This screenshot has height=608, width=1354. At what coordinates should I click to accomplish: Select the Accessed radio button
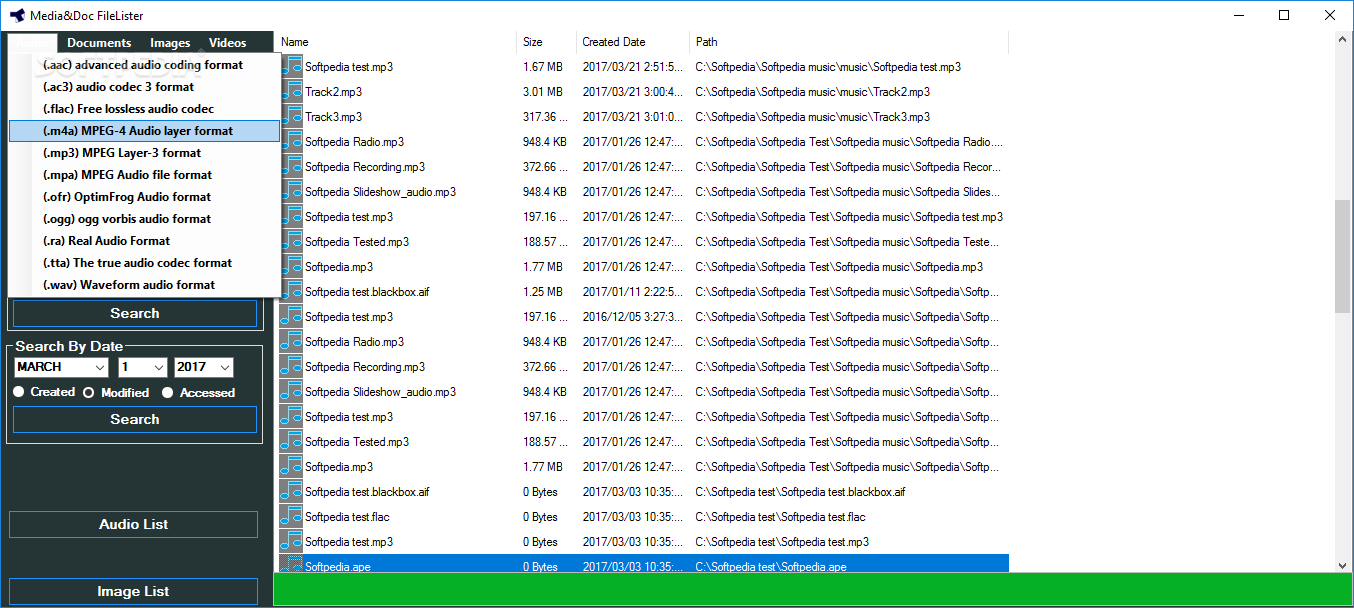(x=167, y=393)
